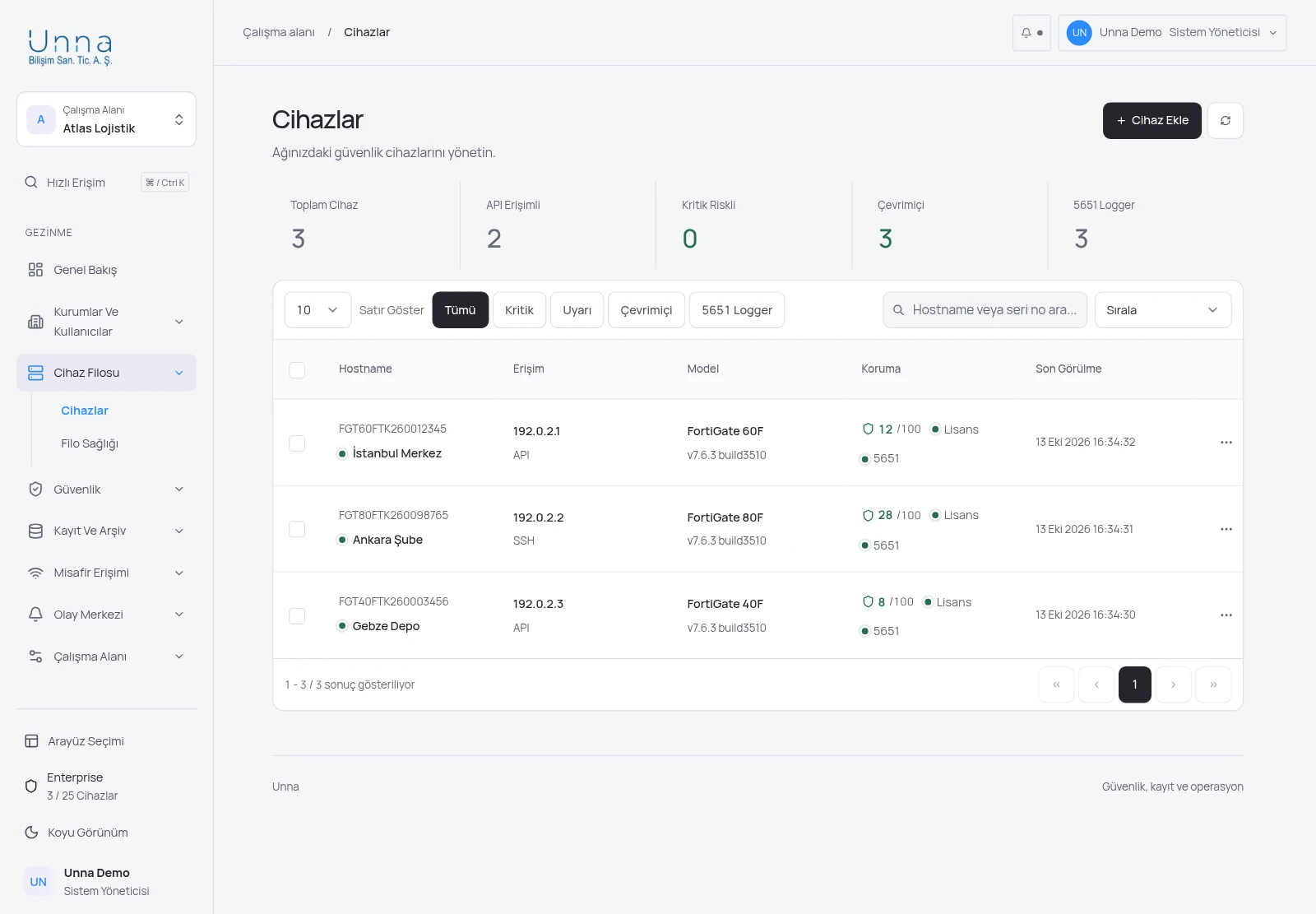Go to the first page arrow
Screen dimensions: 1316x914
point(1057,684)
